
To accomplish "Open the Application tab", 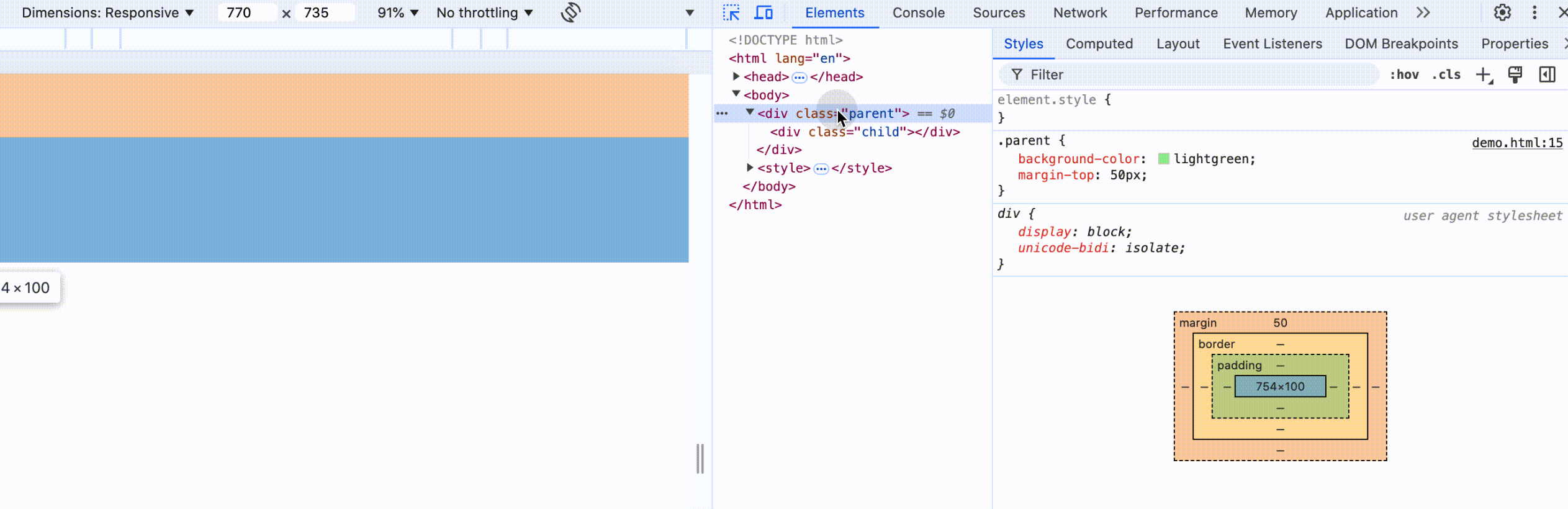I will click(1361, 13).
